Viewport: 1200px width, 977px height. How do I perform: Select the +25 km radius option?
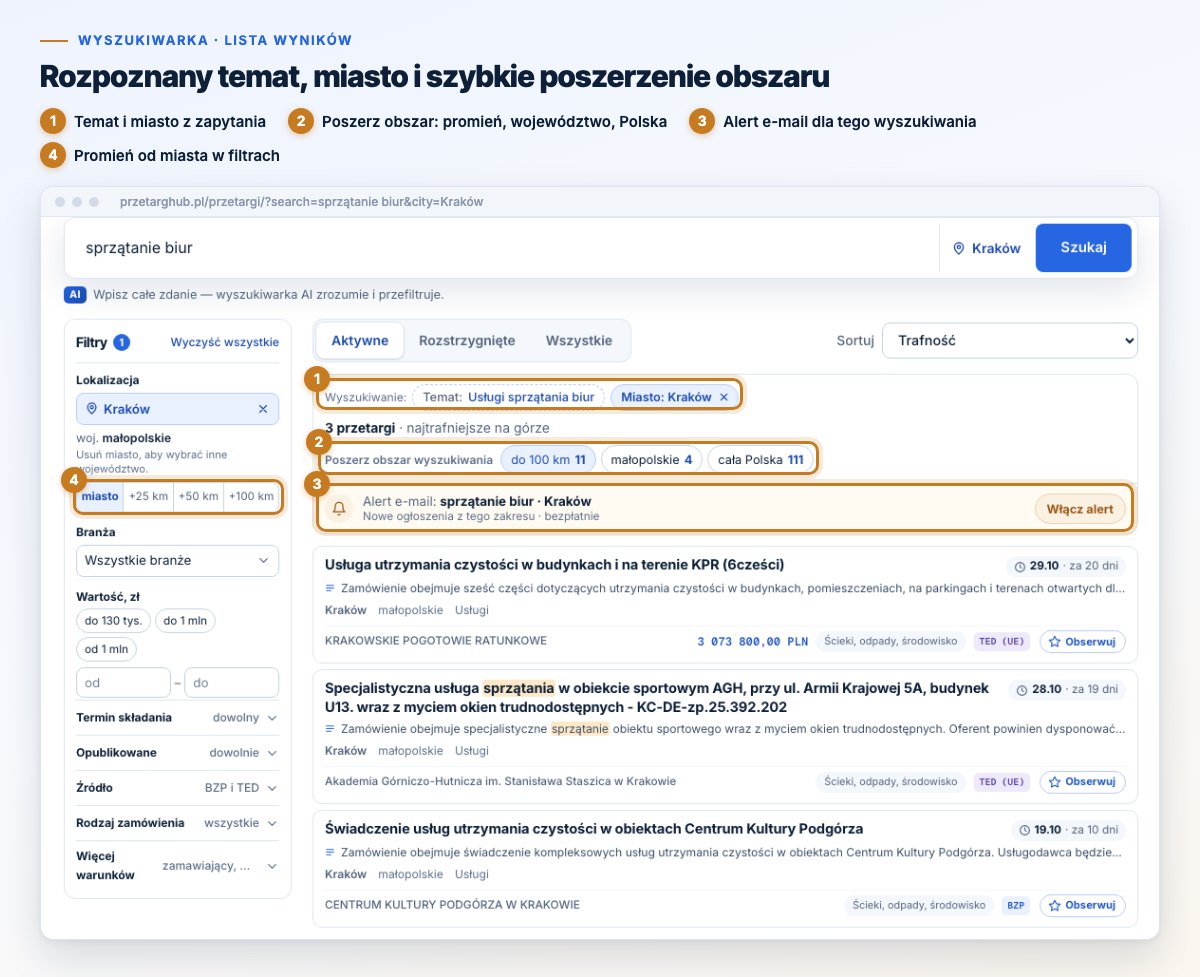148,496
